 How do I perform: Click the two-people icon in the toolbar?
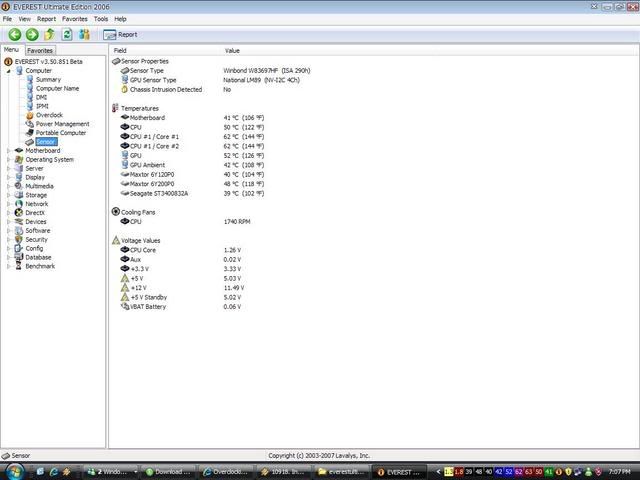(85, 34)
